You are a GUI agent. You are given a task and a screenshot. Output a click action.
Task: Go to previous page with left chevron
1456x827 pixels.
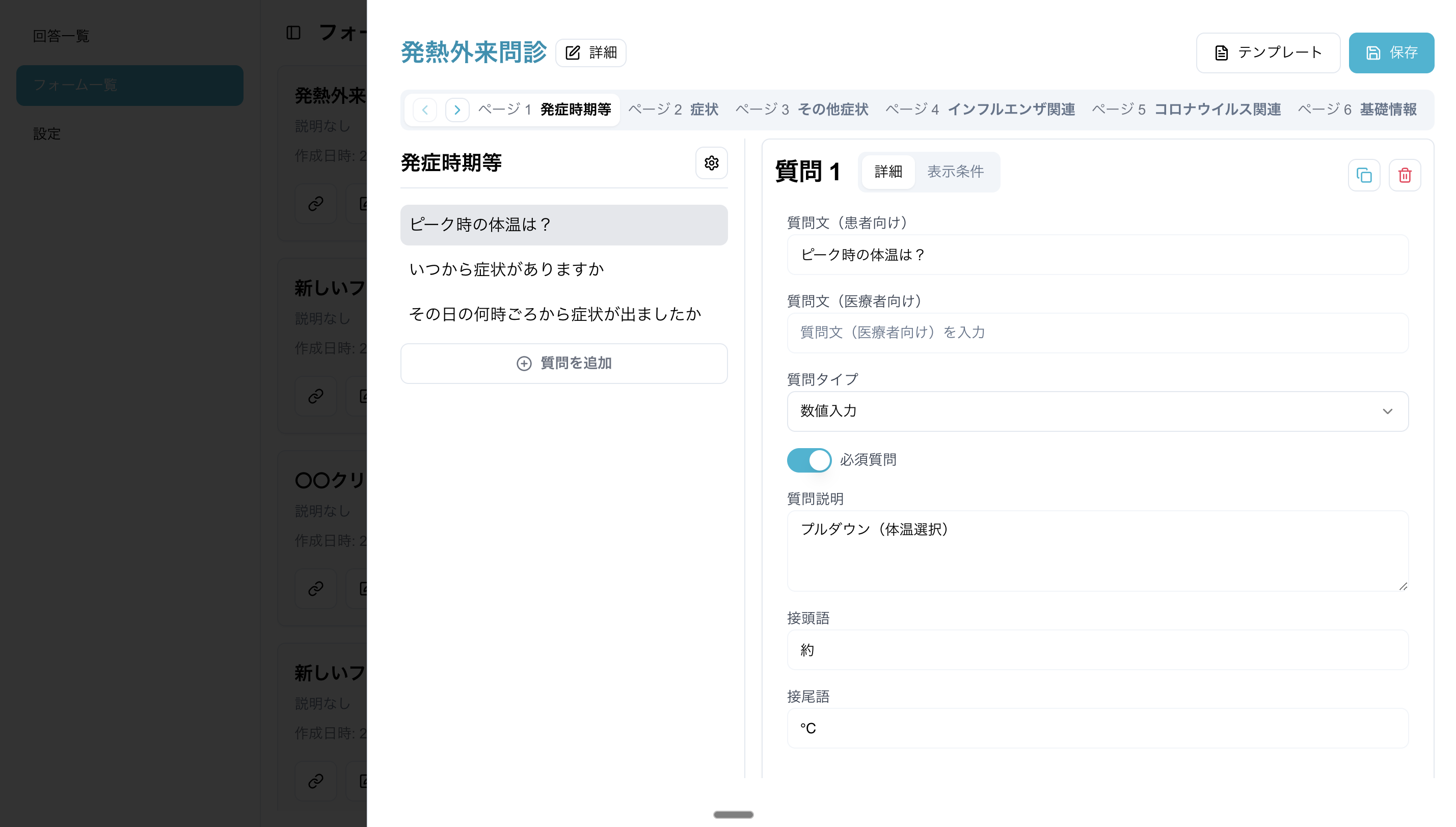424,109
